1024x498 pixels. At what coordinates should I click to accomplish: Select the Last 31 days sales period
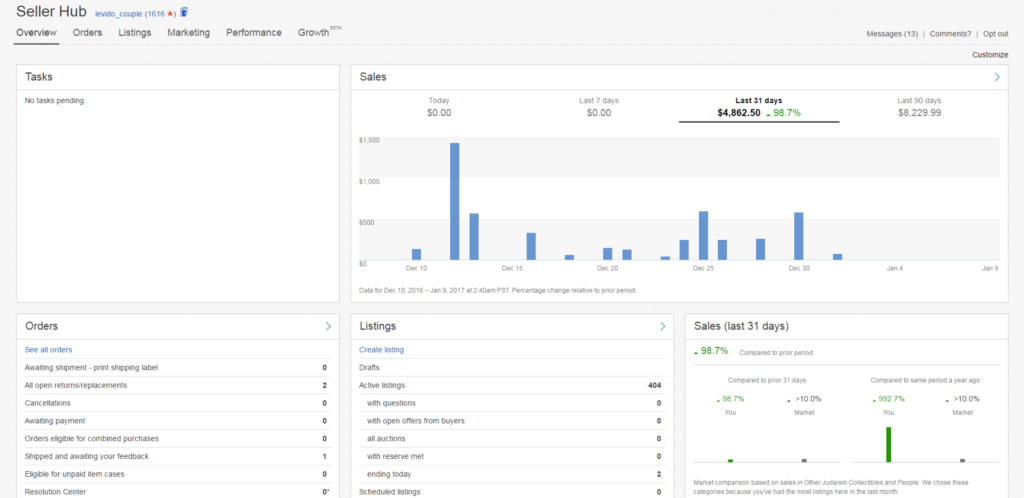[759, 107]
